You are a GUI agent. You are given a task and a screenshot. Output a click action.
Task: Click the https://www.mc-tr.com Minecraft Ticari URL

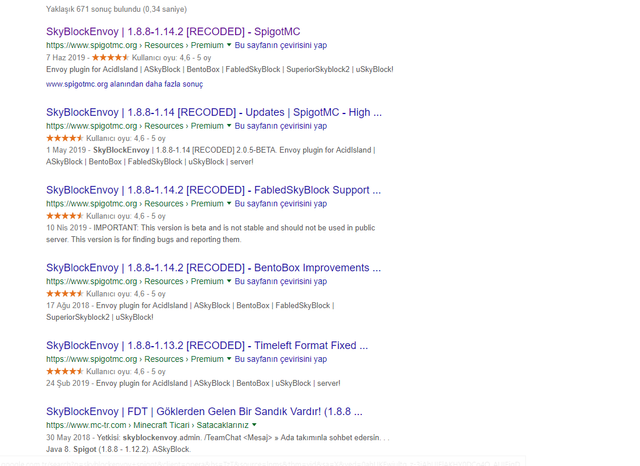coord(147,425)
